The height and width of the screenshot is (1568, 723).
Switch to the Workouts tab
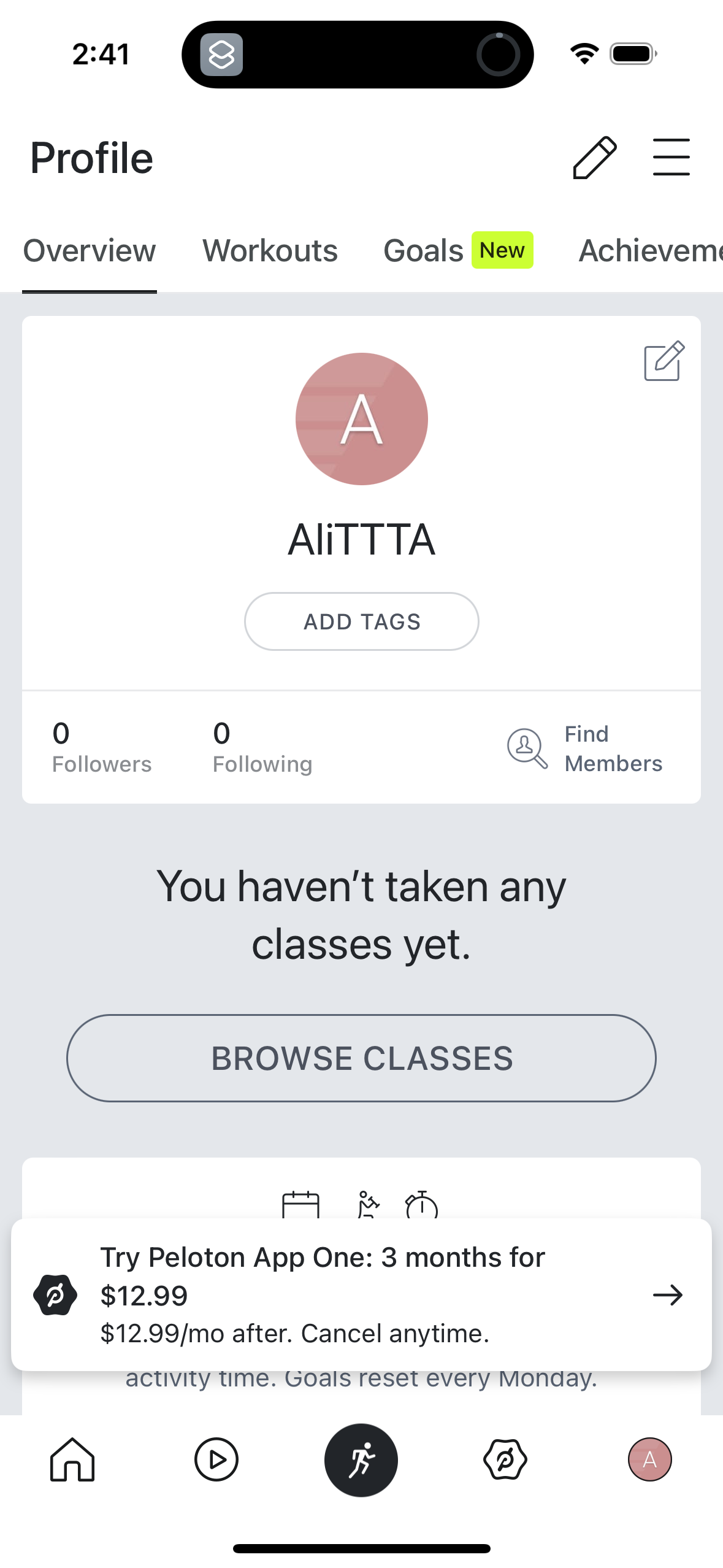pos(270,251)
